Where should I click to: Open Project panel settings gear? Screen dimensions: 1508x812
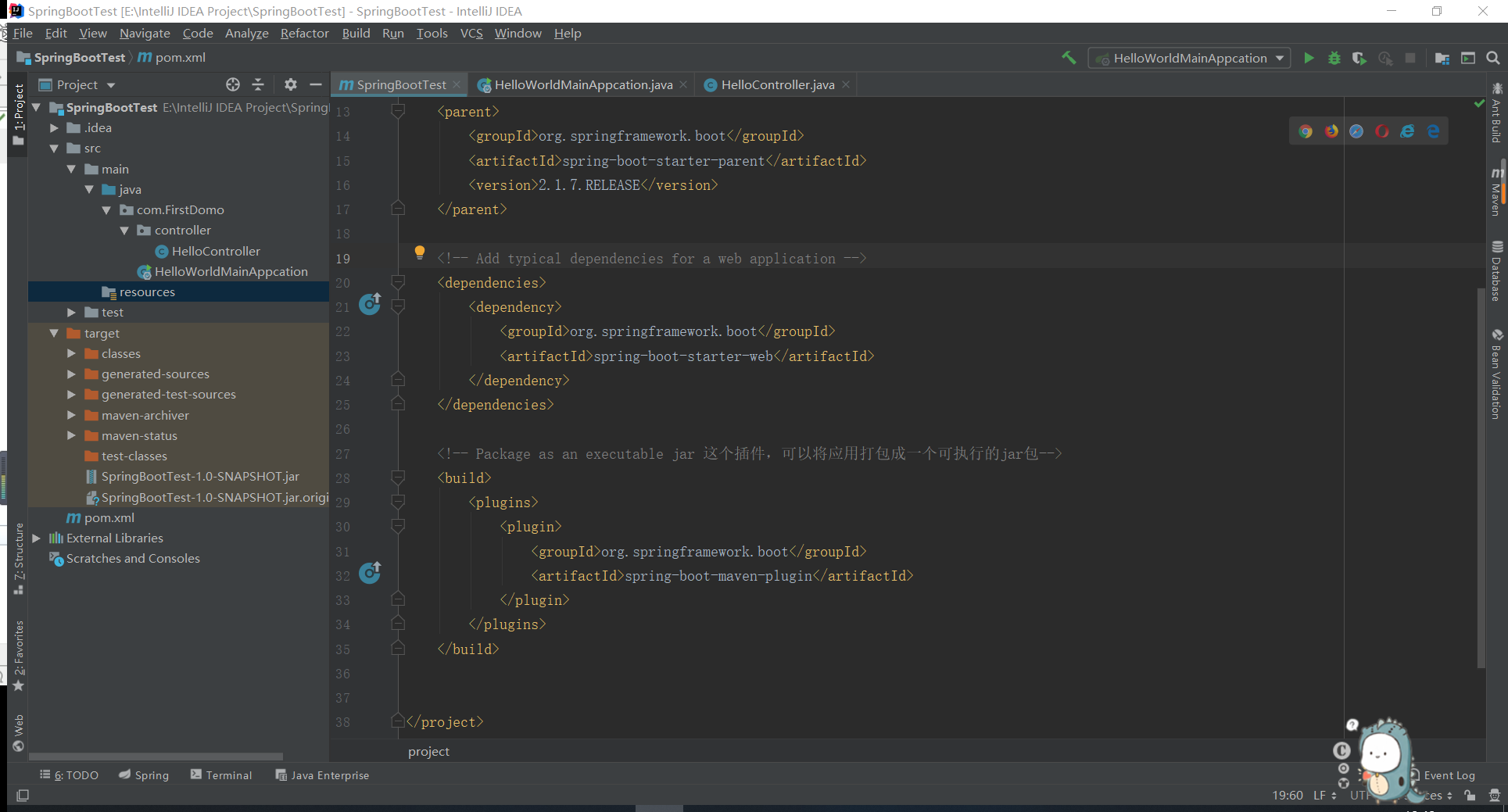pos(291,84)
